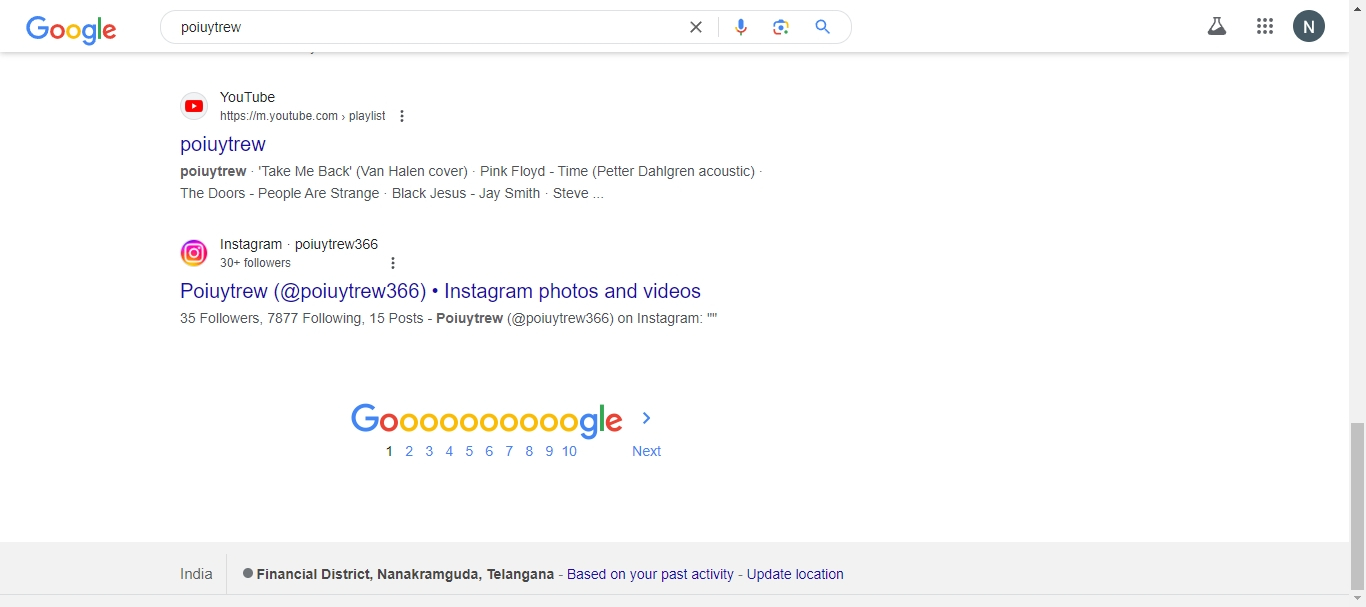Click the m.youtube.com URL text
This screenshot has width=1366, height=607.
point(303,116)
